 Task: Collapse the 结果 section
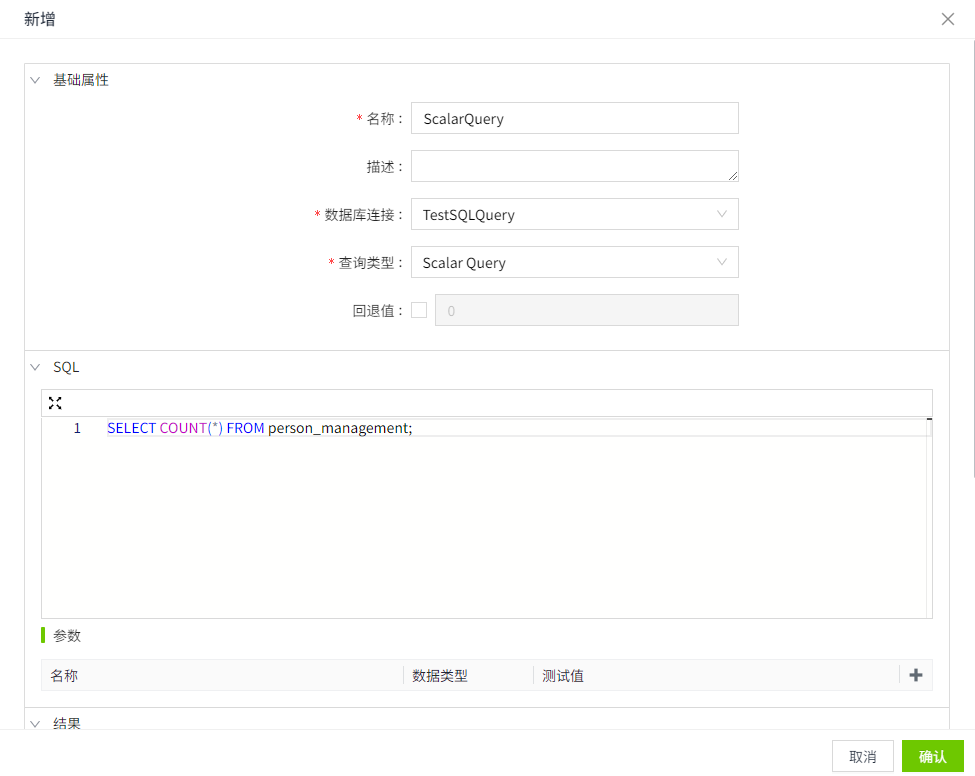[x=35, y=723]
